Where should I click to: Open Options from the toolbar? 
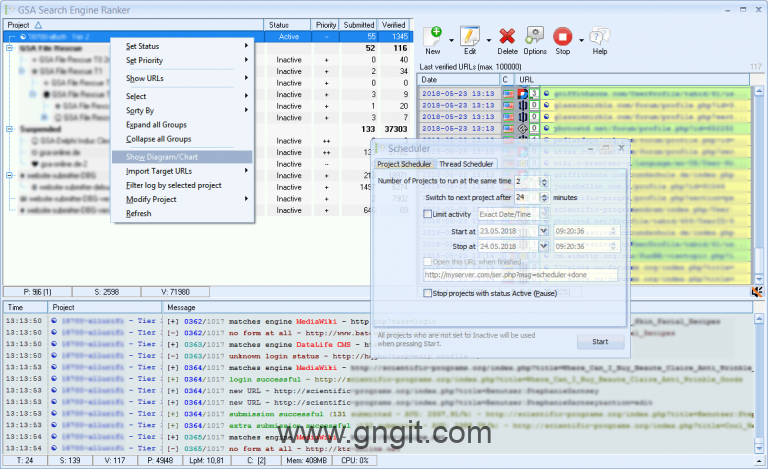535,38
